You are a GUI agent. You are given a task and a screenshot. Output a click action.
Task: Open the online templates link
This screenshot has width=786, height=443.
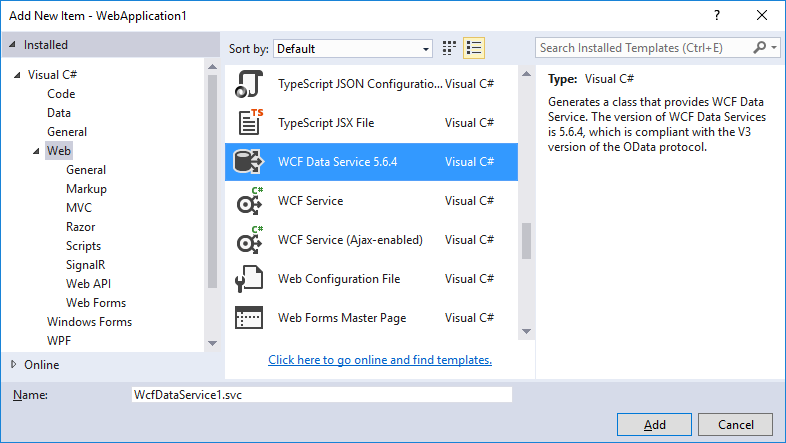(x=380, y=360)
